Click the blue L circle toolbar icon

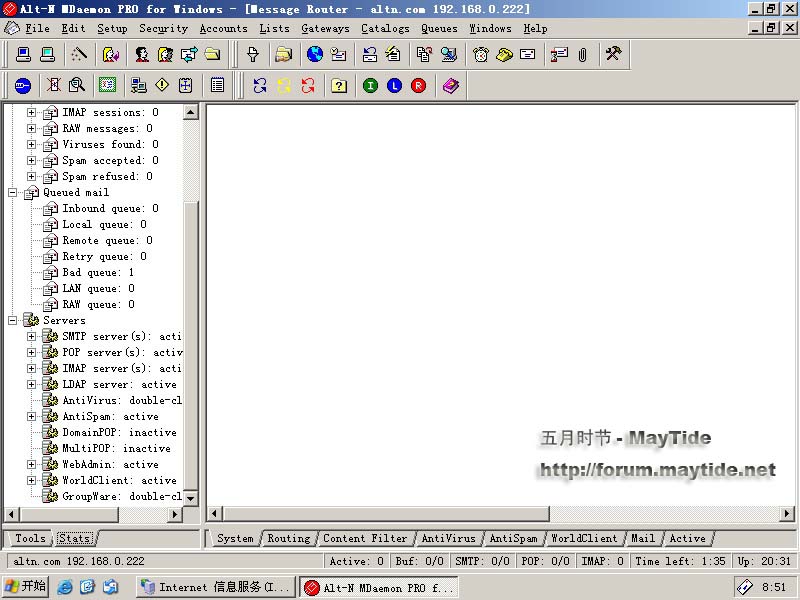[394, 86]
